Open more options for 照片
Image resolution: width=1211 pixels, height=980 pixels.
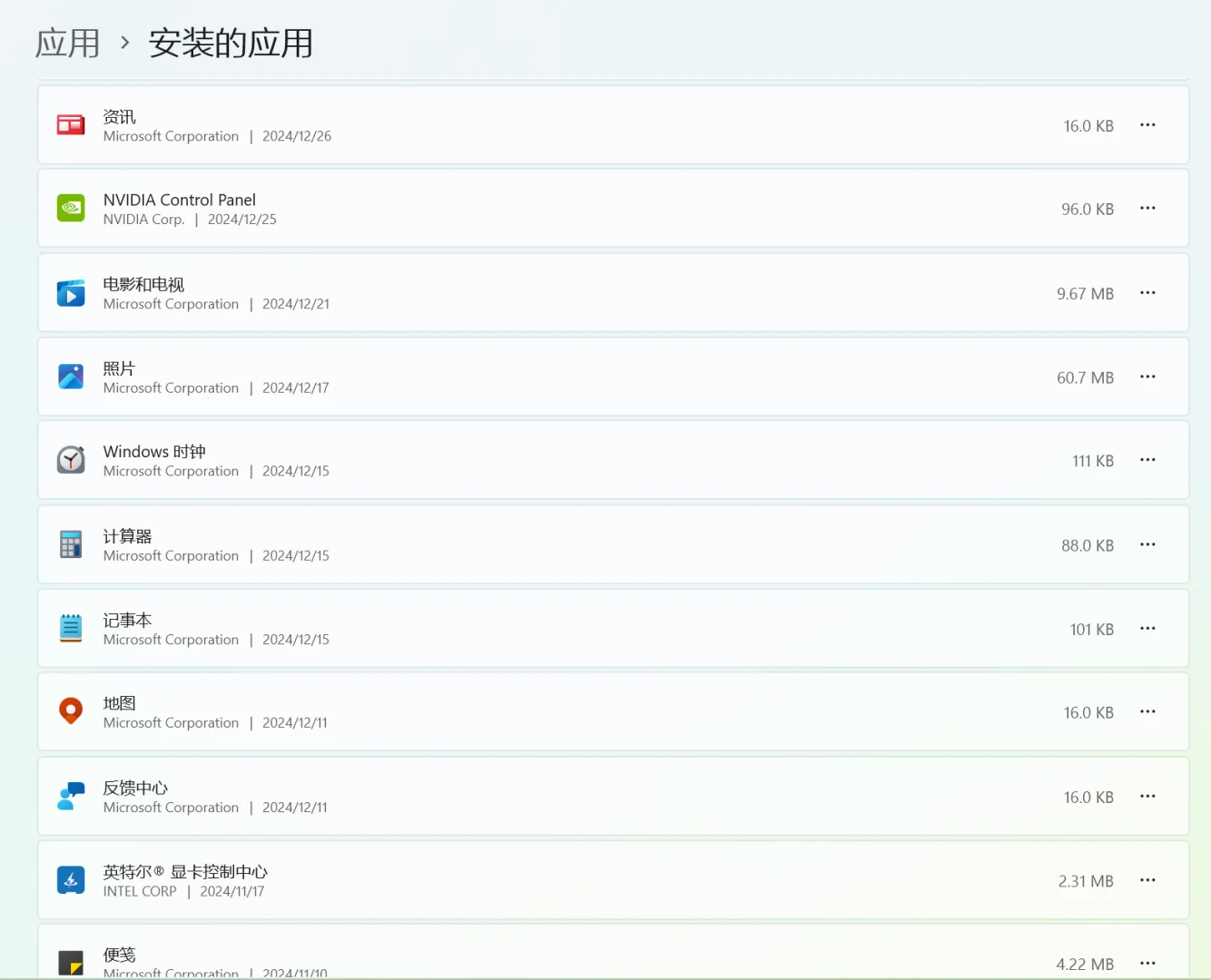point(1147,376)
